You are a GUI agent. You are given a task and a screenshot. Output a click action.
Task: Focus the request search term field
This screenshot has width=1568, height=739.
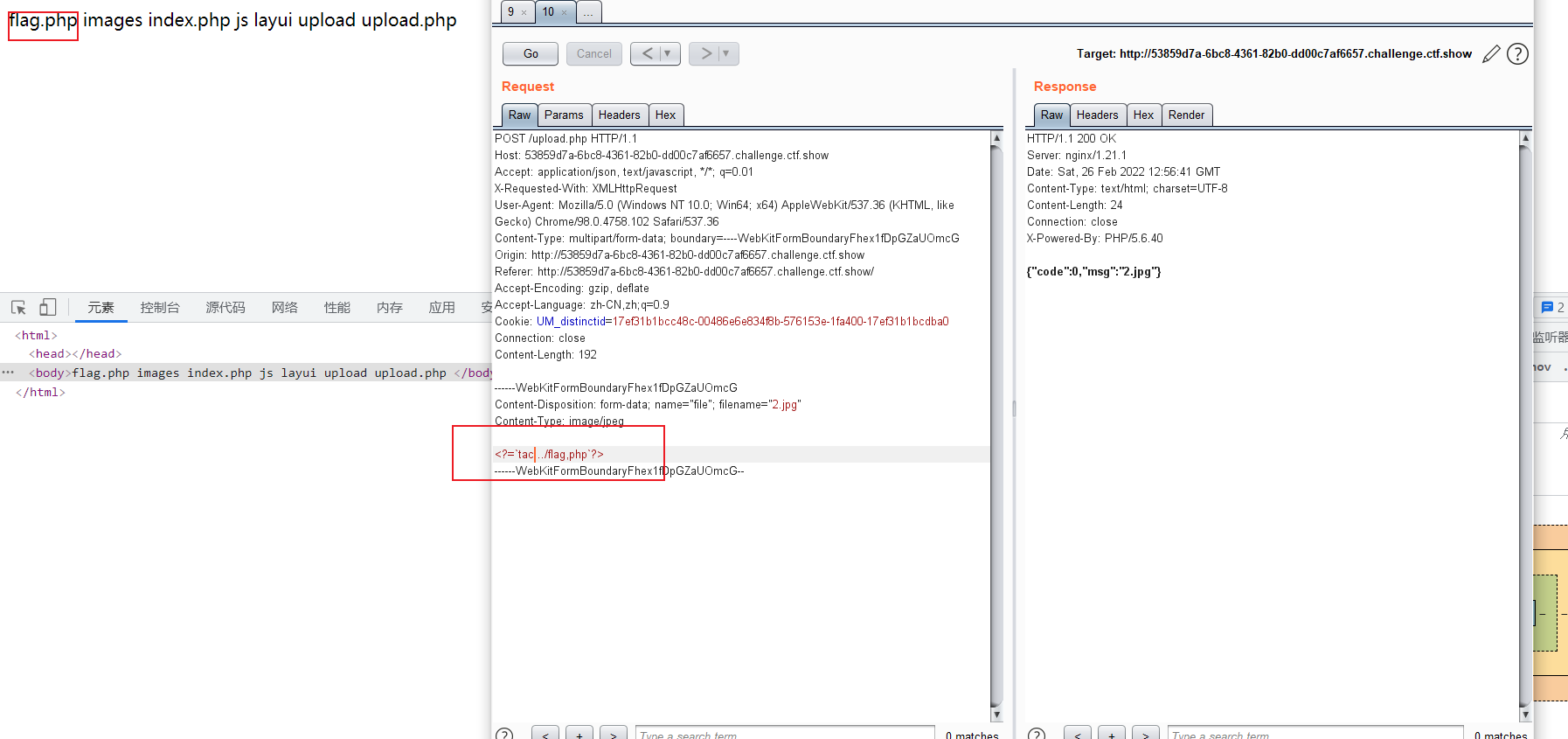pyautogui.click(x=785, y=734)
